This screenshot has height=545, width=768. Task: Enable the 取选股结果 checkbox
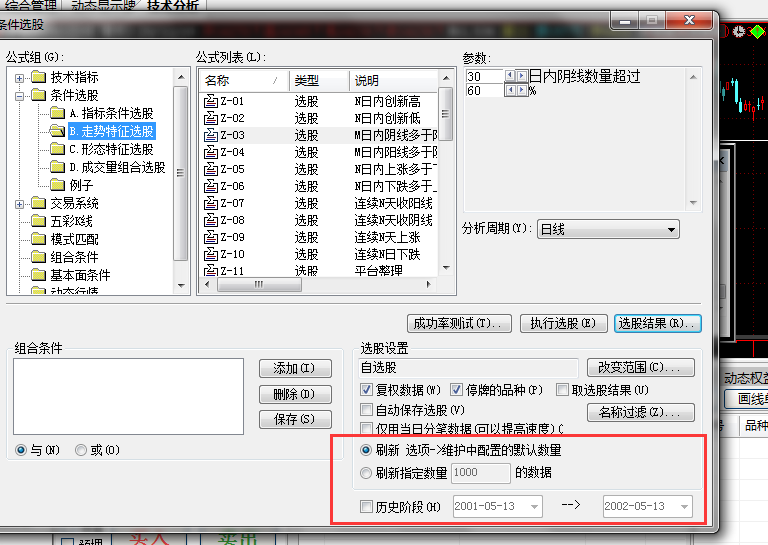pyautogui.click(x=562, y=390)
